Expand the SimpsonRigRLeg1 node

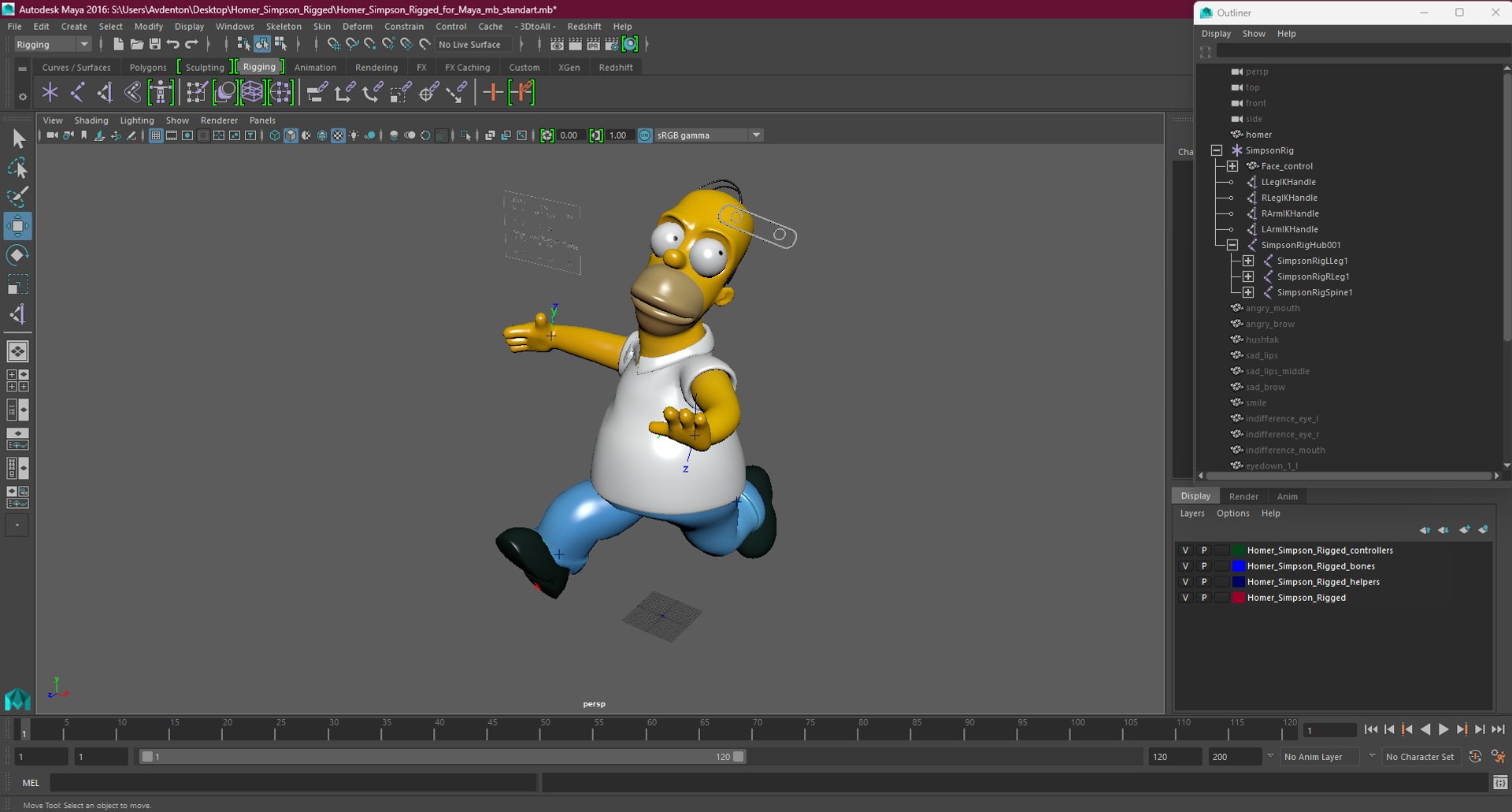click(1248, 276)
